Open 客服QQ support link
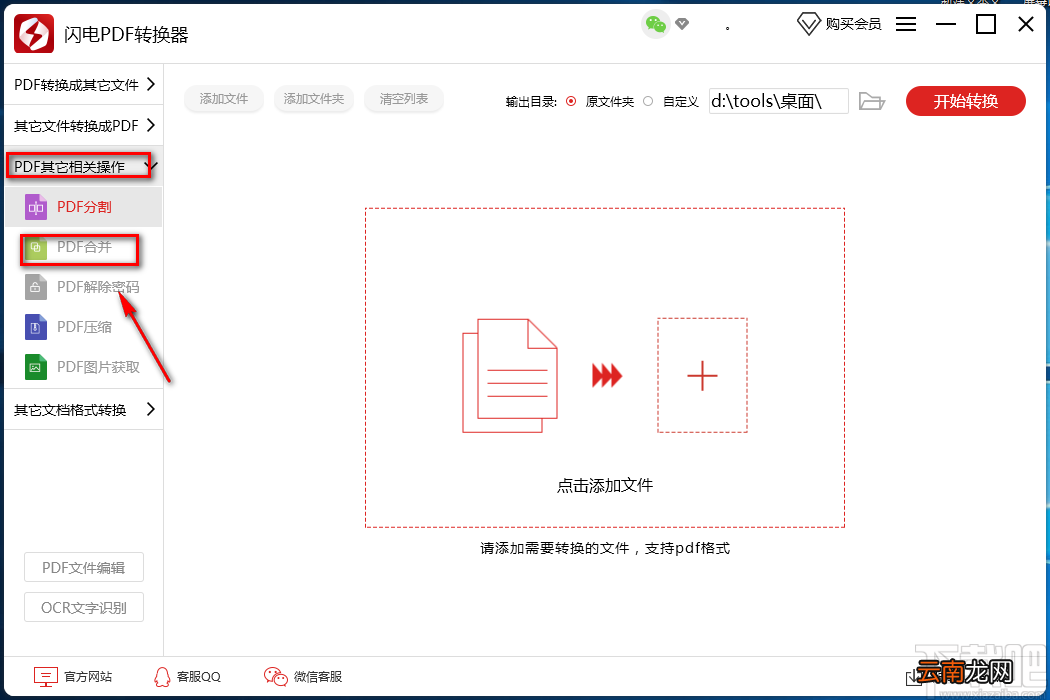1050x700 pixels. [x=199, y=677]
